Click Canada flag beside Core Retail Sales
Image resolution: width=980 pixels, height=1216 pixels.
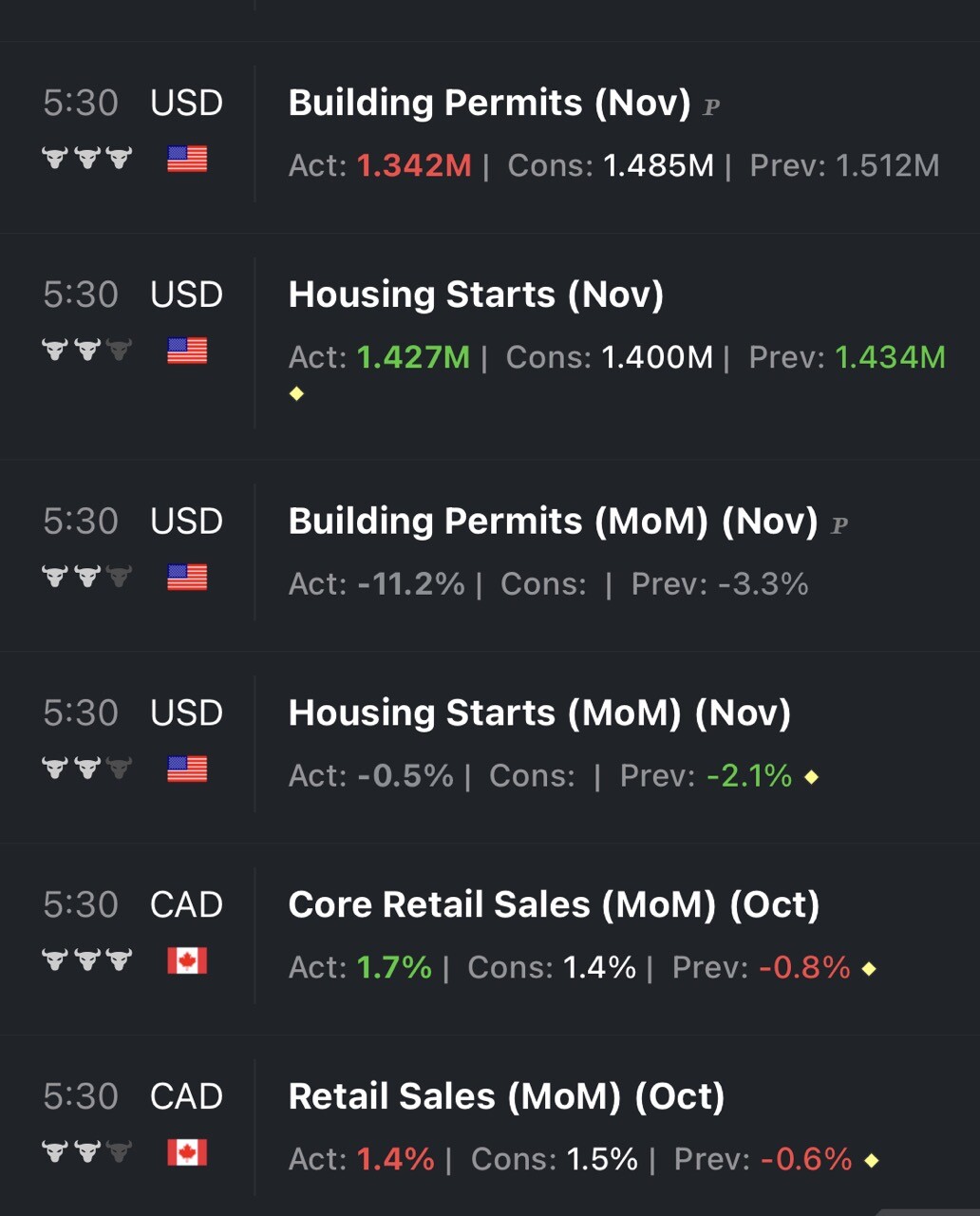(x=187, y=960)
